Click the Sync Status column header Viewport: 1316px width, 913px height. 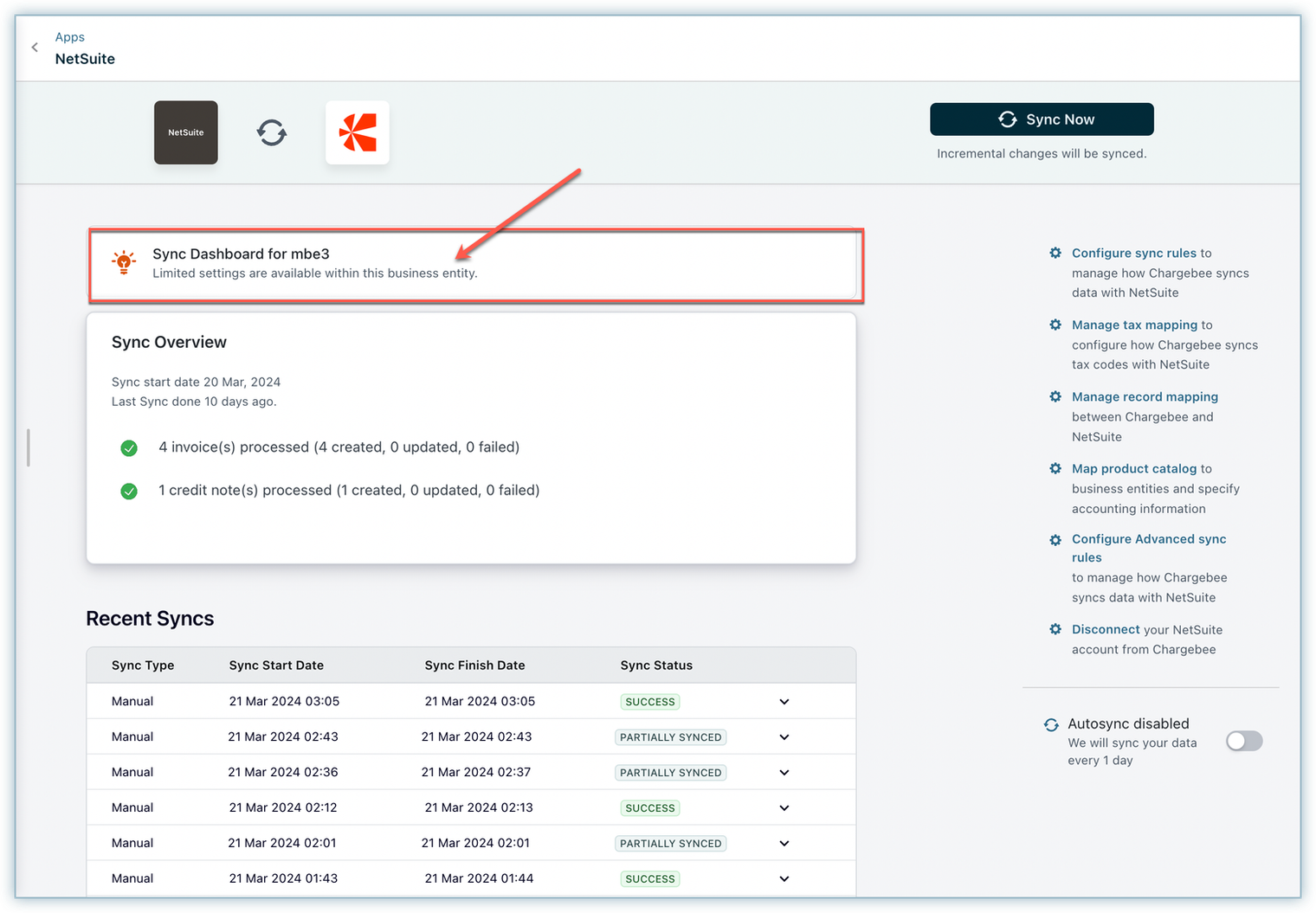(x=655, y=665)
